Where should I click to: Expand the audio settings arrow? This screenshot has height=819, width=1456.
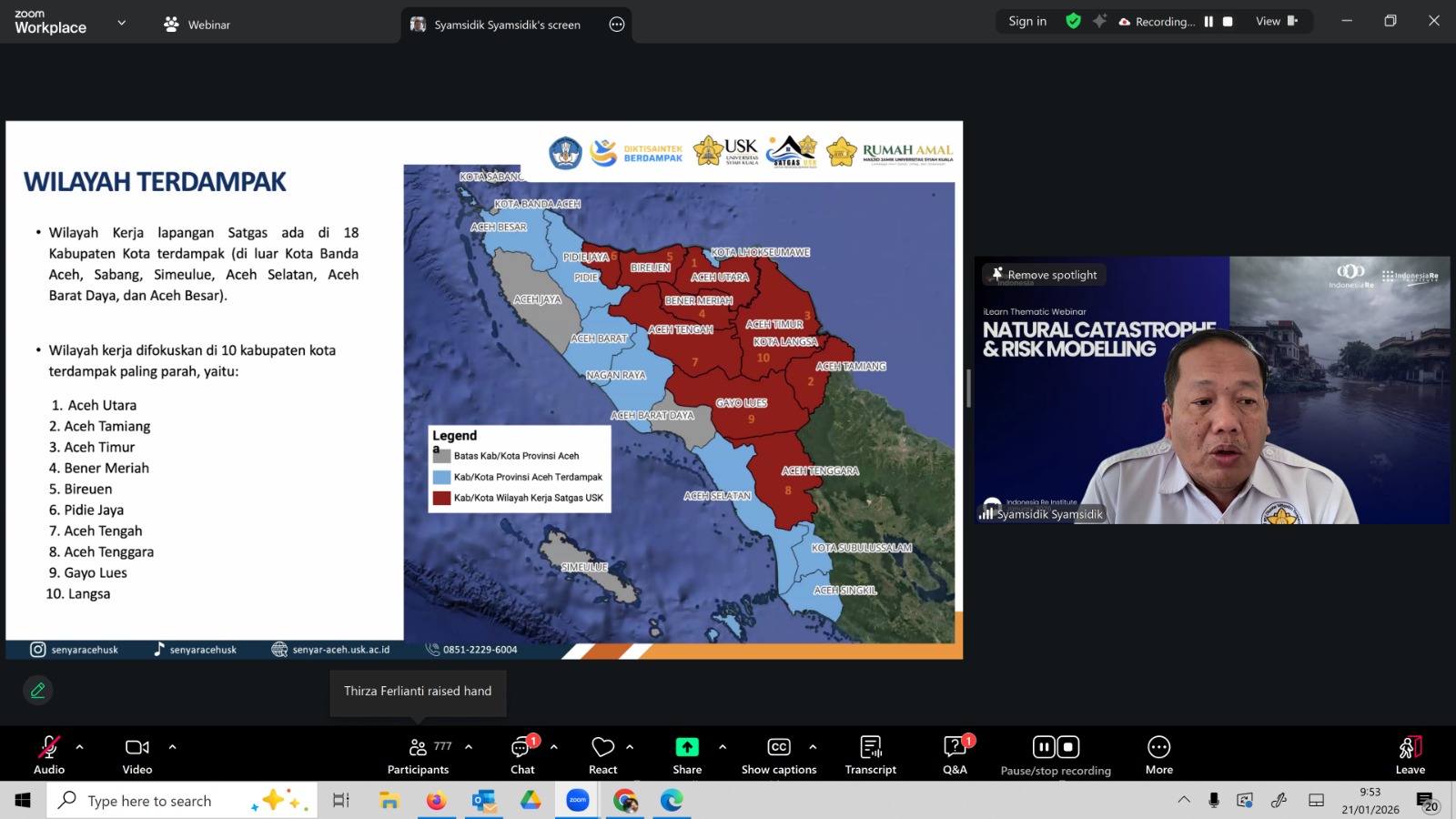click(x=80, y=747)
